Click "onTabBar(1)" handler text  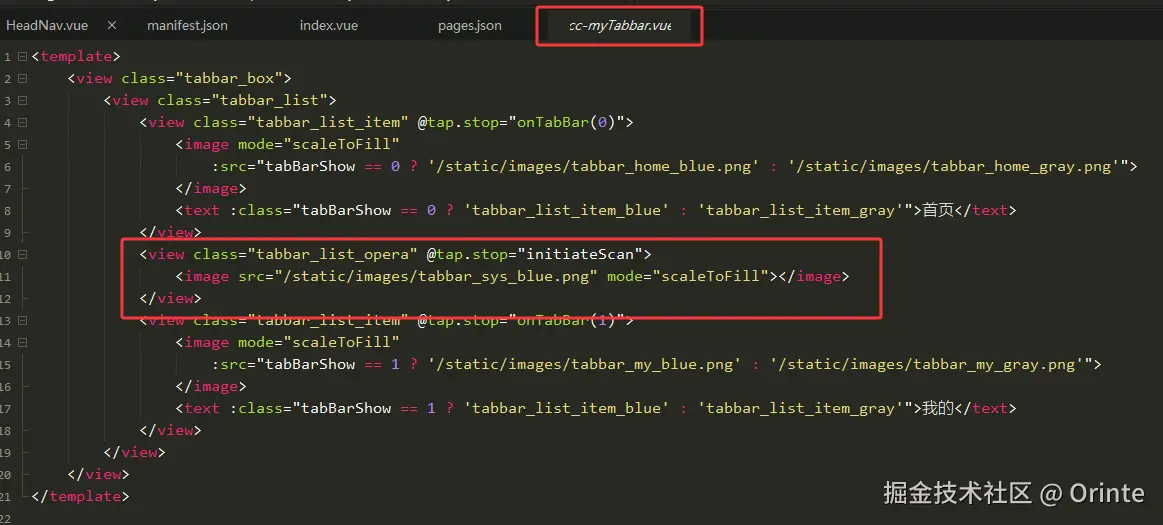(566, 320)
